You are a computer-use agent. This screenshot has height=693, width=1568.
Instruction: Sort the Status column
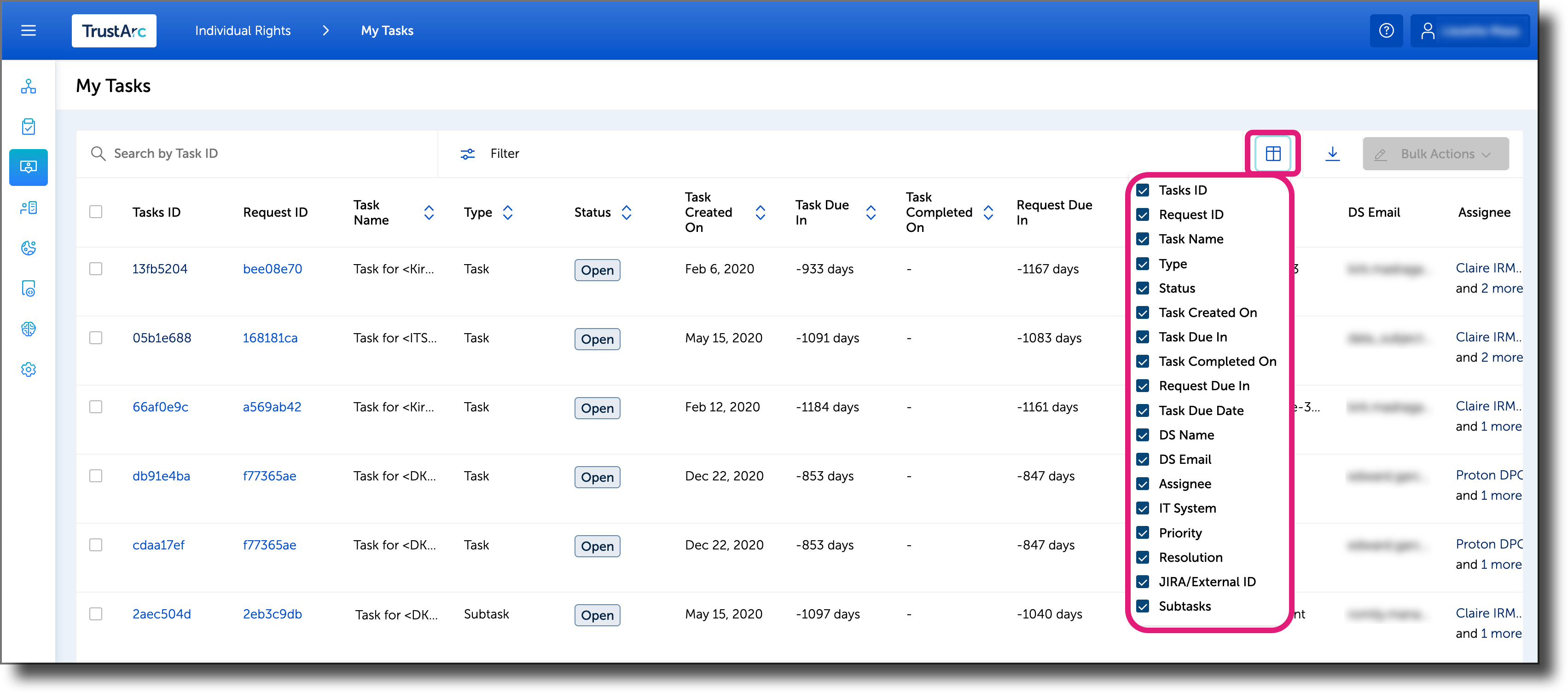[627, 212]
